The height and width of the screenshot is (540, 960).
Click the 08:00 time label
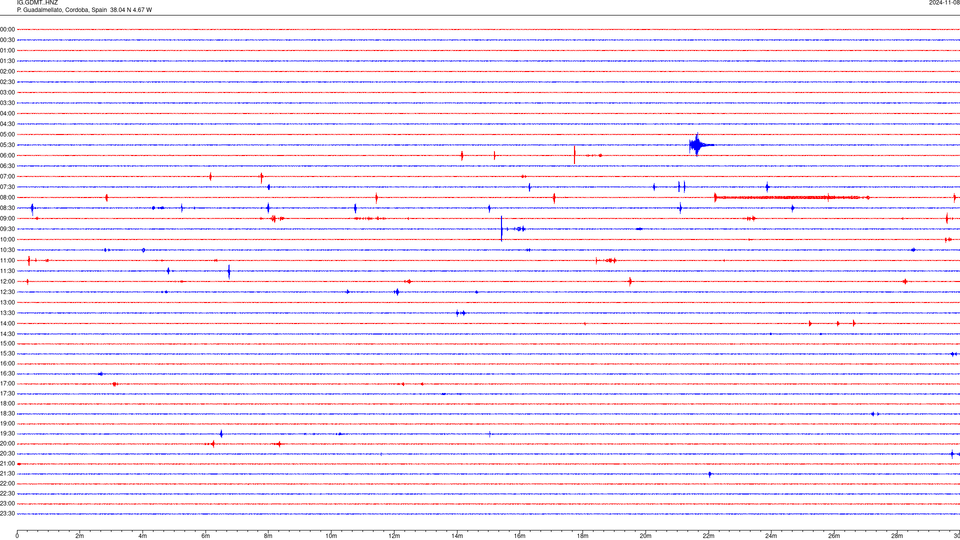pos(7,197)
